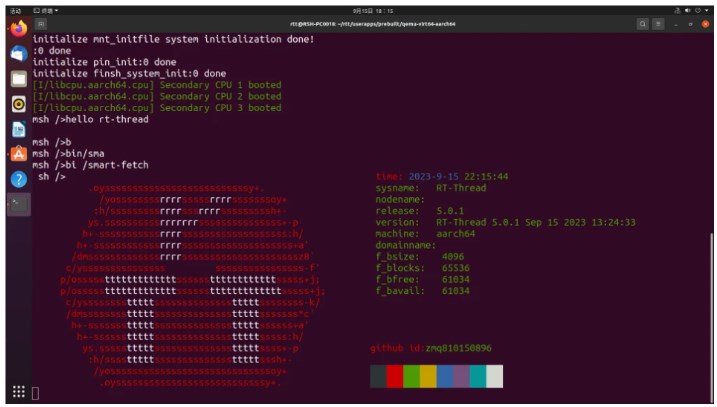Click the machine value 'aarch64'
717x407 pixels.
click(455, 234)
